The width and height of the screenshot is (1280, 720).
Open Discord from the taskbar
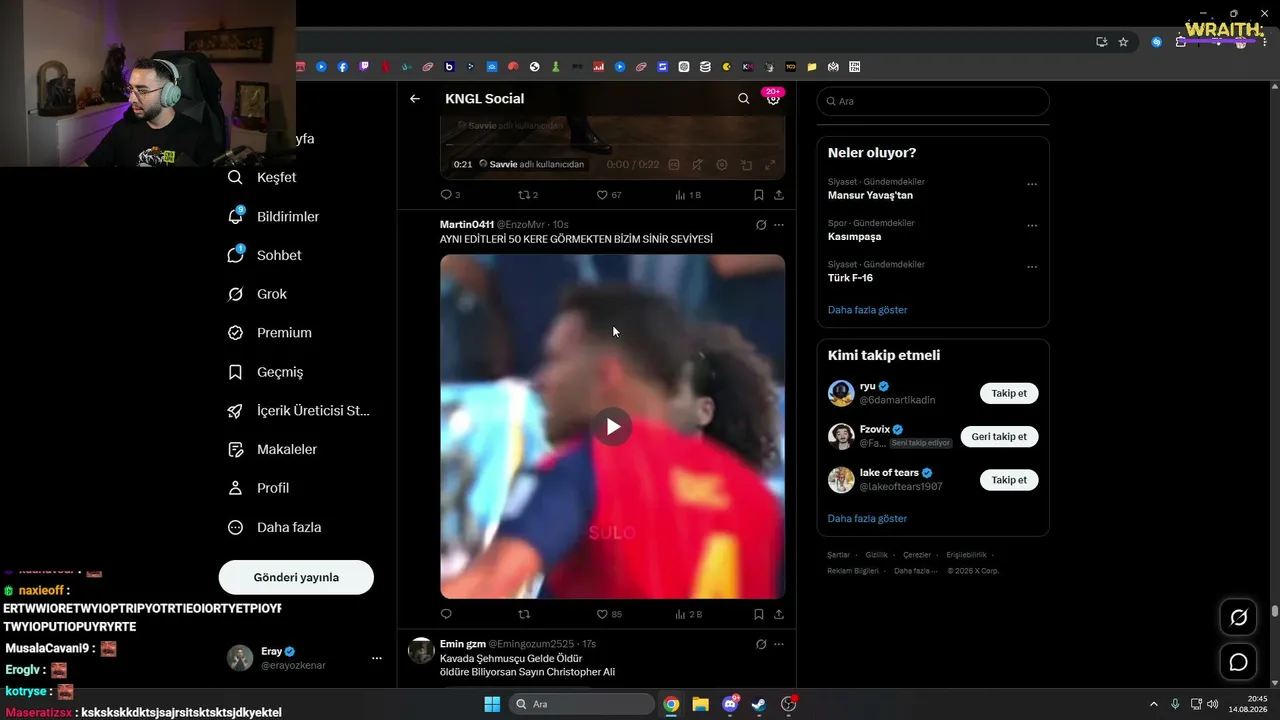click(730, 704)
